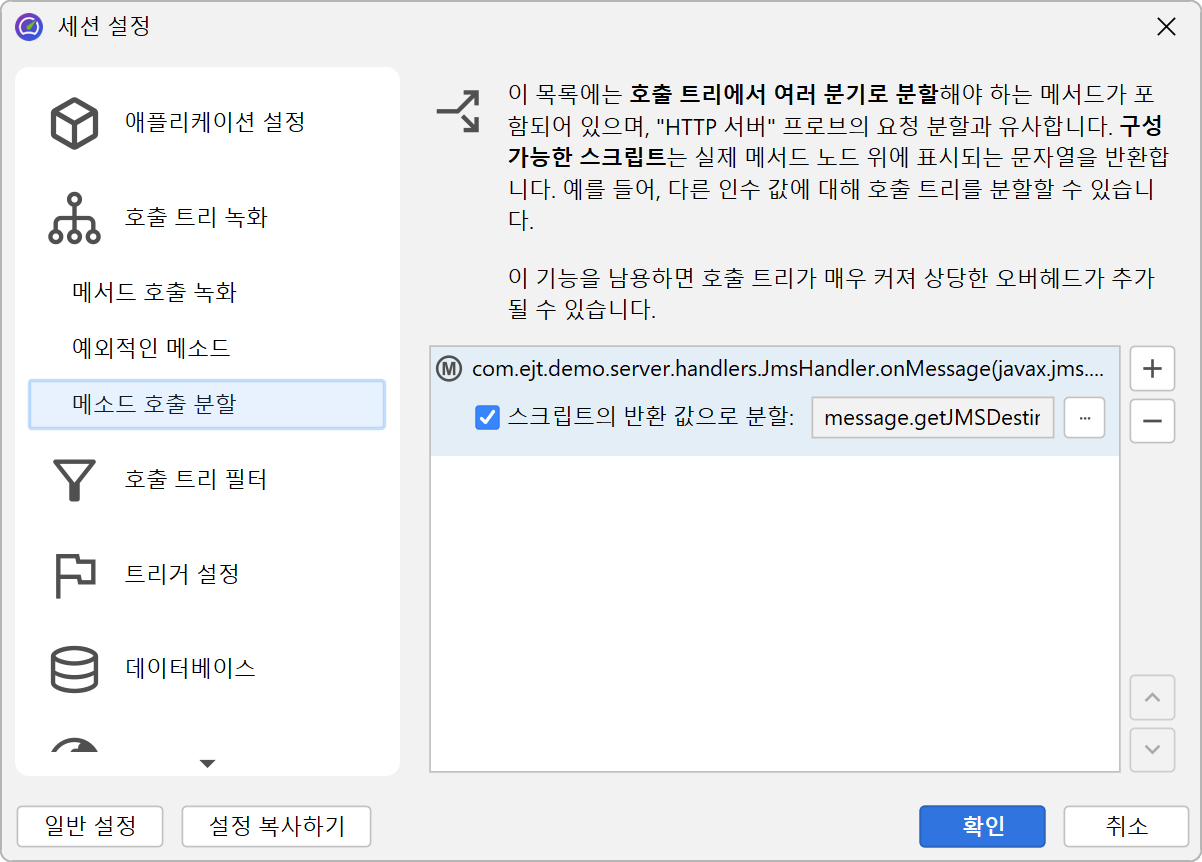
Task: Click the 세션 설정 app icon in title bar
Action: coord(29,27)
